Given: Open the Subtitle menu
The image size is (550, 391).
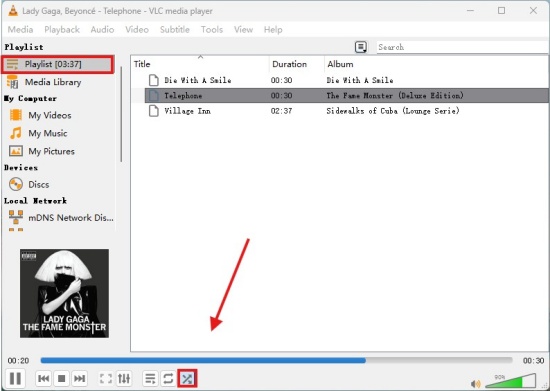Looking at the screenshot, I should tap(175, 29).
